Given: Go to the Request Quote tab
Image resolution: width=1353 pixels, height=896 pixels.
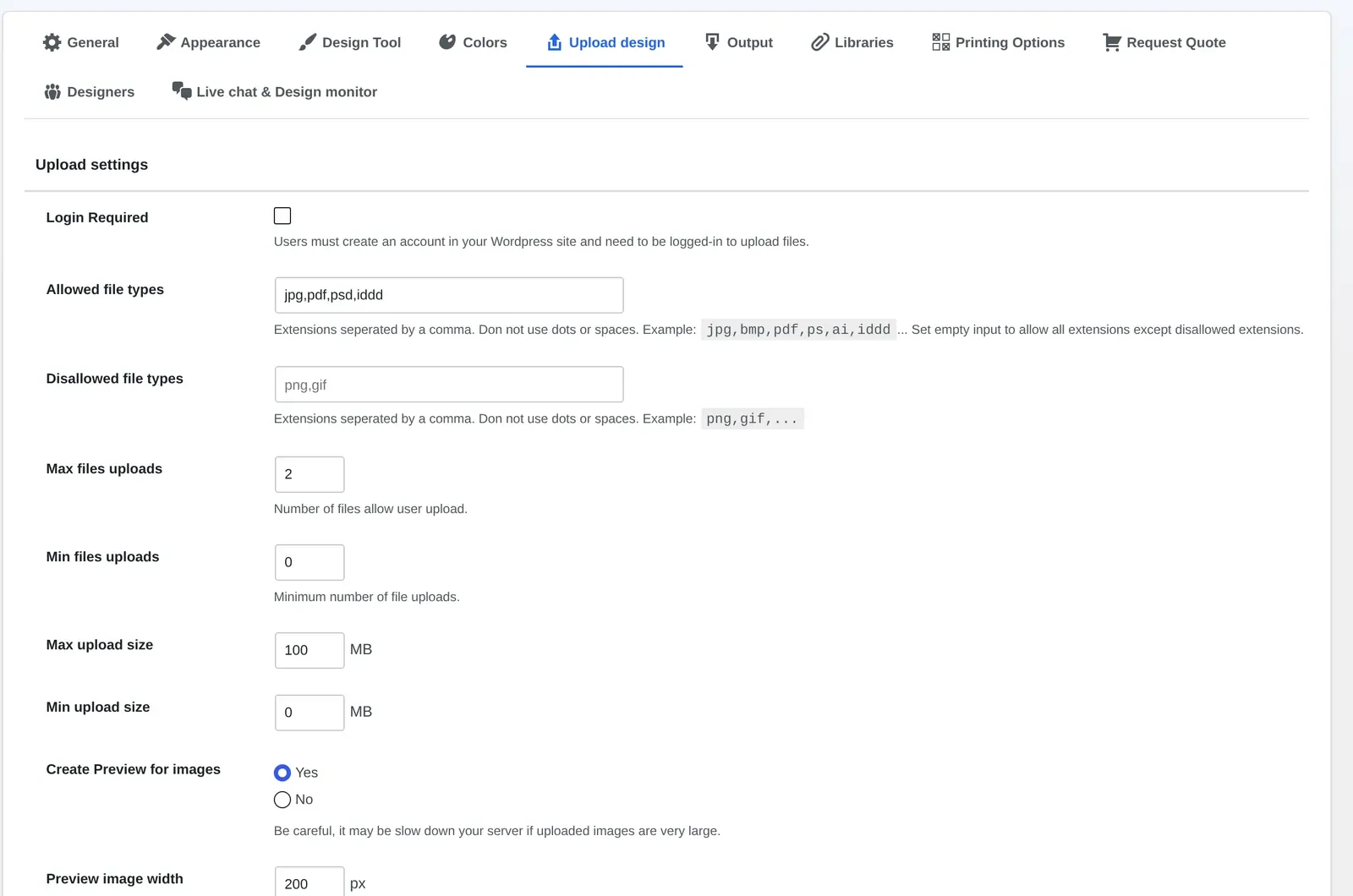Looking at the screenshot, I should 1164,42.
